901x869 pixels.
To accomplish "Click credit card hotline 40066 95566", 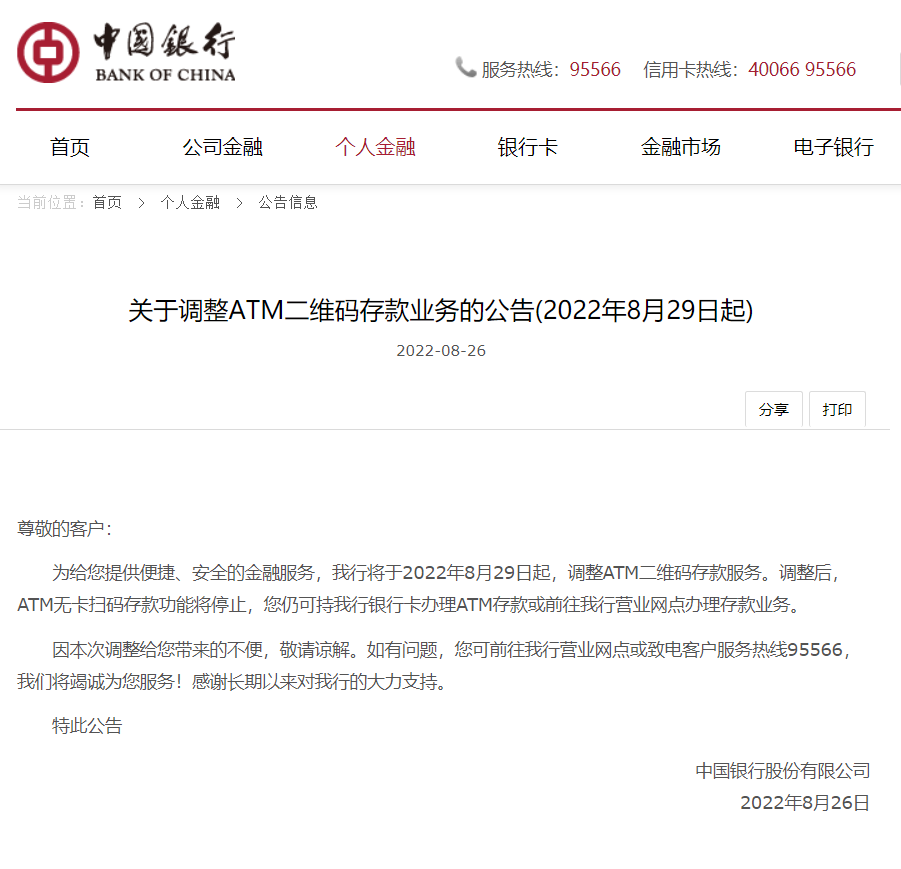I will [x=802, y=70].
